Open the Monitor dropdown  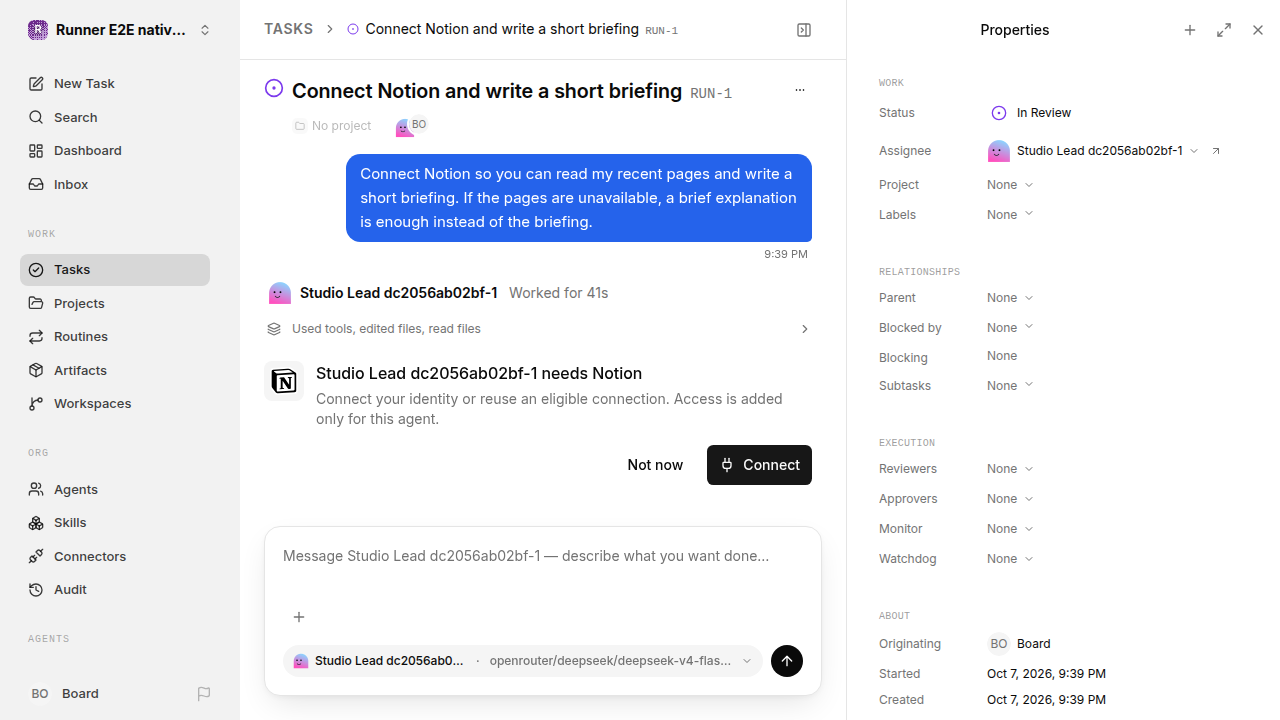(x=1010, y=529)
